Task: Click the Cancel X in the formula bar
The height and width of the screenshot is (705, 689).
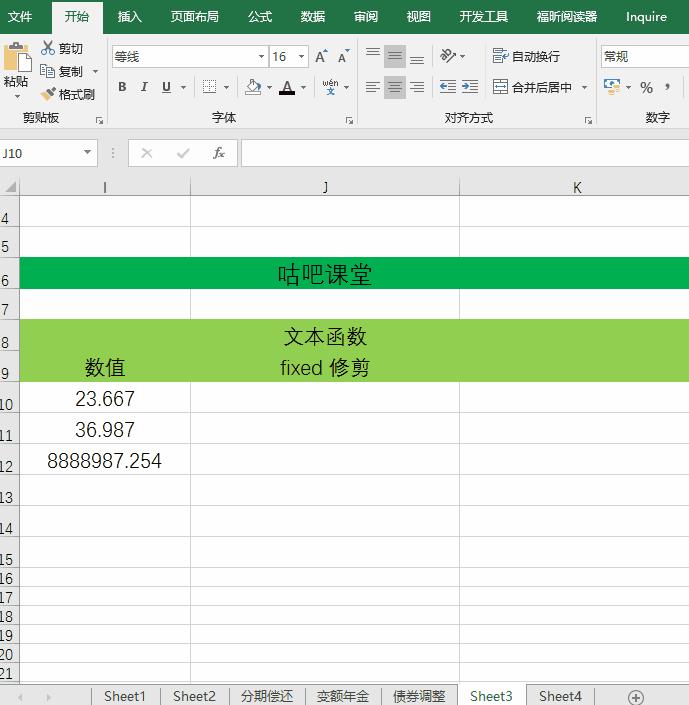Action: tap(147, 153)
